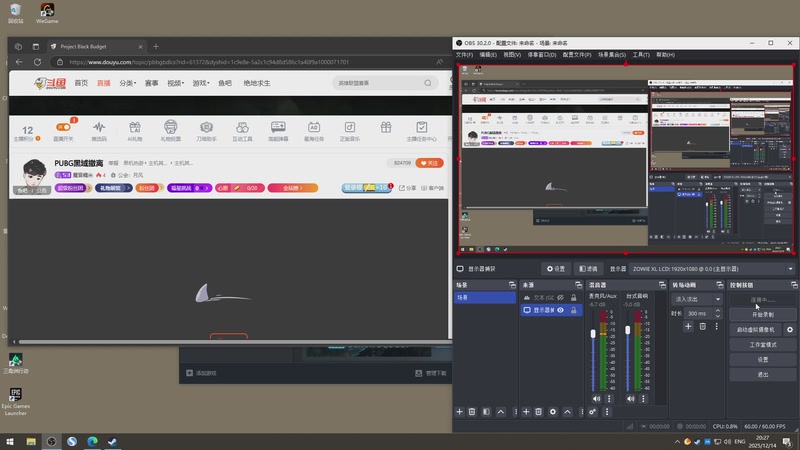Click the browser horizontal scrollbar
Screen dimensions: 800x450
click(x=234, y=342)
